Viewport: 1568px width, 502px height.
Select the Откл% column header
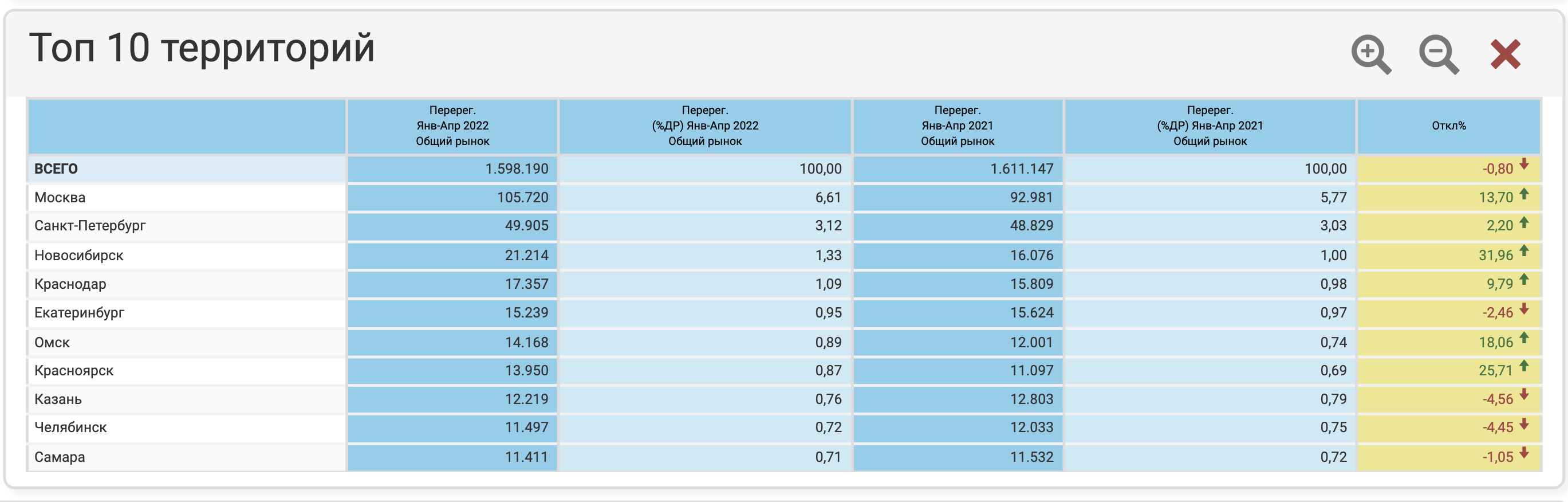pyautogui.click(x=1448, y=126)
